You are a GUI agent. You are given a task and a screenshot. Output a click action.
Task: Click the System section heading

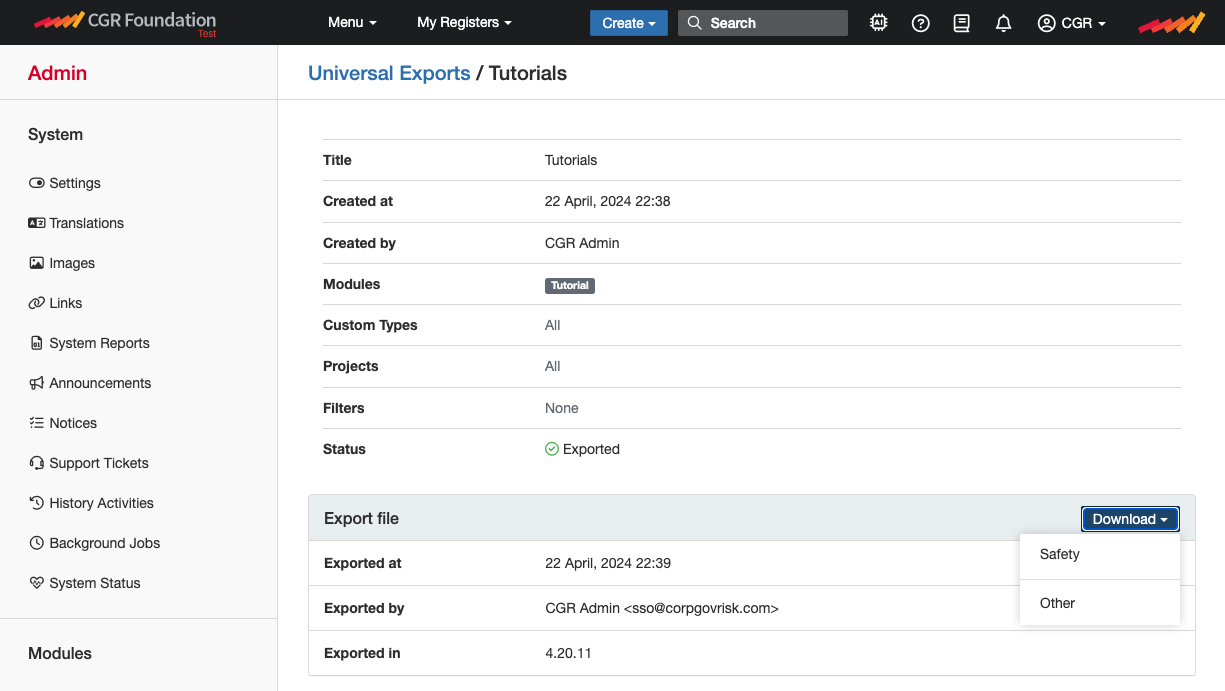pos(55,134)
